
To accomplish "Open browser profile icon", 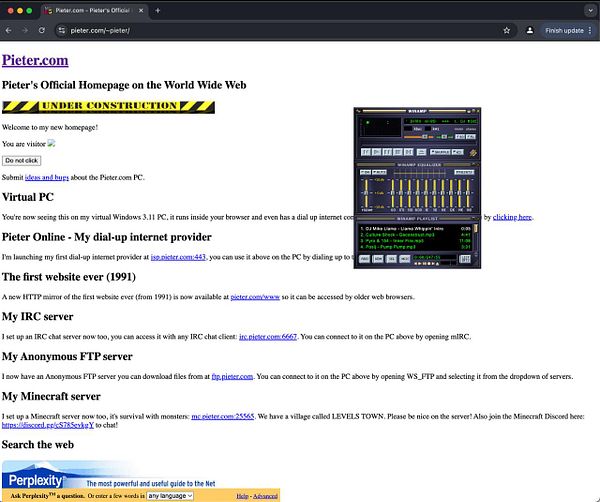I will tap(530, 30).
